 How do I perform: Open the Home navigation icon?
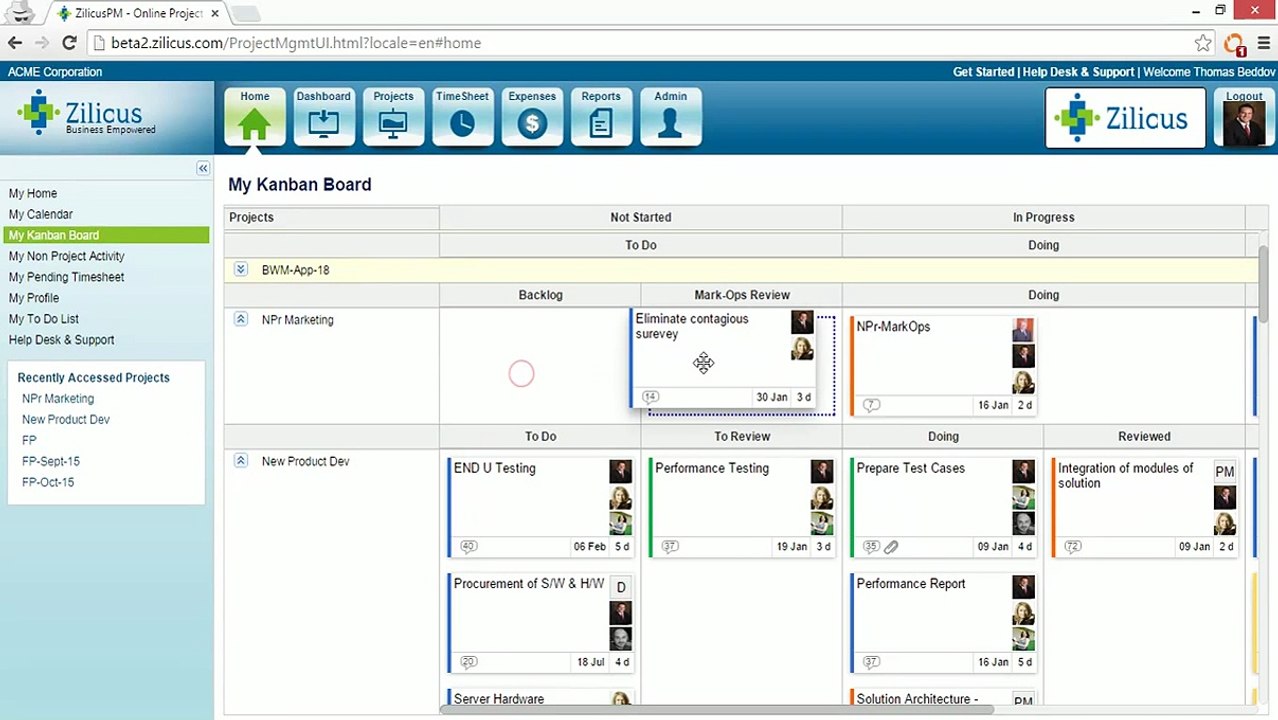(x=254, y=117)
